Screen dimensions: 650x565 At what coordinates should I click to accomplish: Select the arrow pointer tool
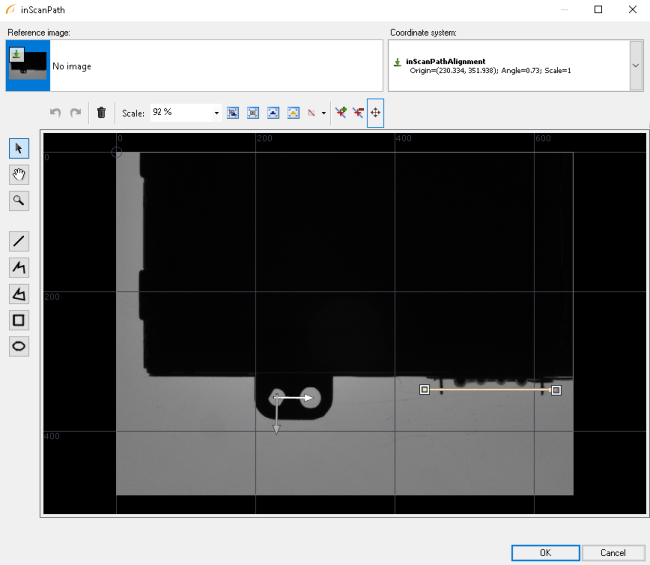19,149
